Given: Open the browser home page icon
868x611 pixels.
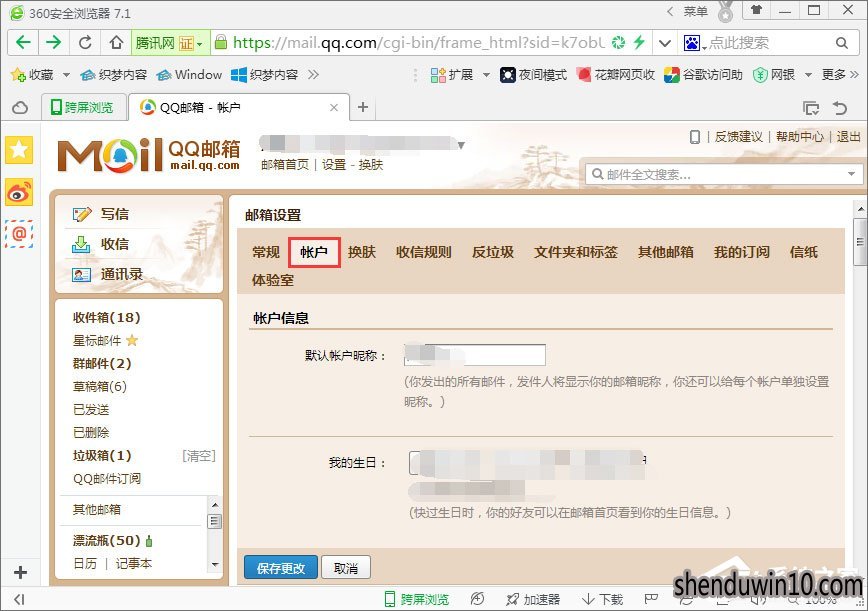Looking at the screenshot, I should pos(116,43).
